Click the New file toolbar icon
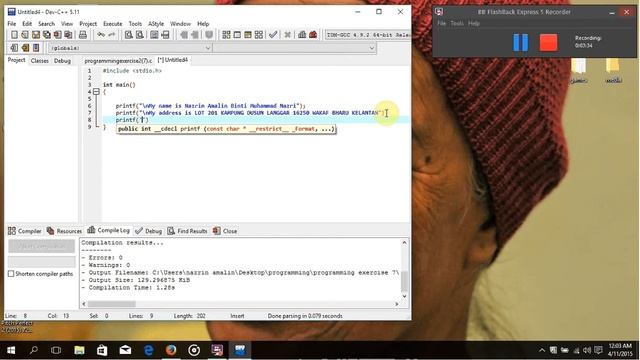This screenshot has width=640, height=360. (x=14, y=35)
